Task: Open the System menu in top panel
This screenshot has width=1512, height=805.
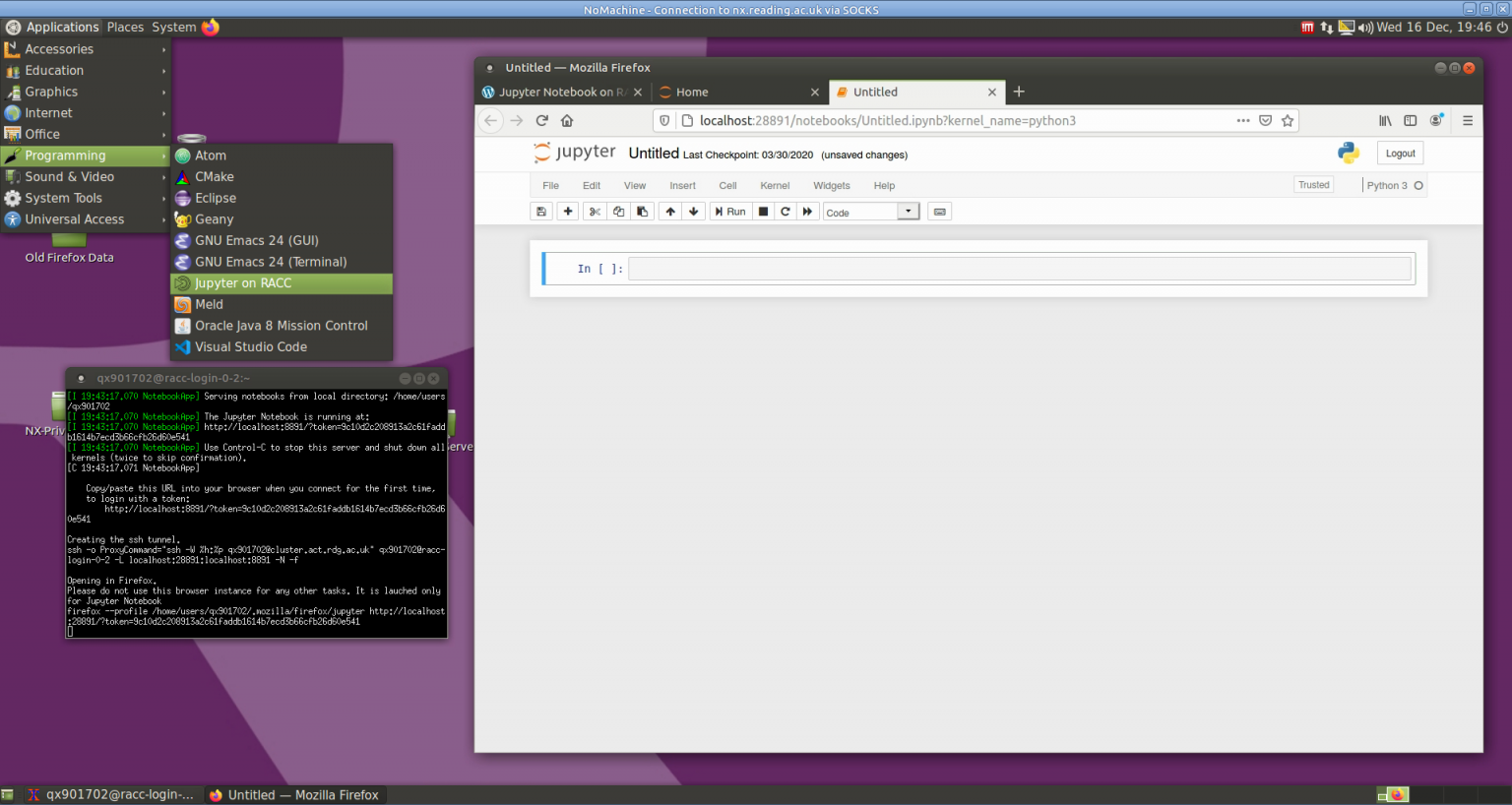Action: 174,27
